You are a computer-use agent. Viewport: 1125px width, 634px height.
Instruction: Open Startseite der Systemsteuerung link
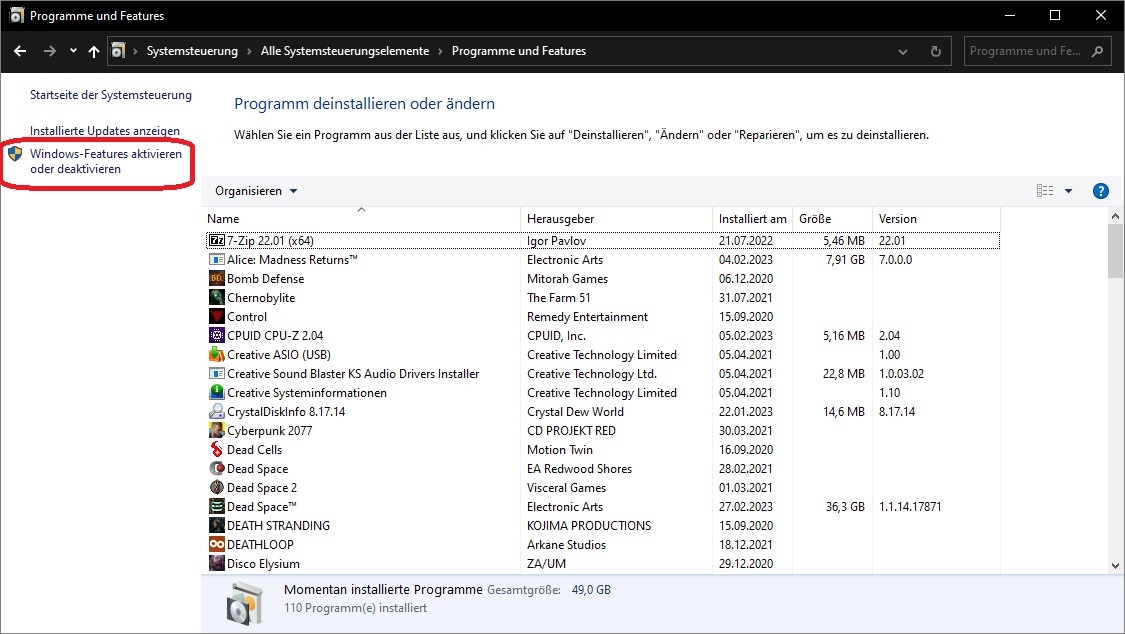tap(111, 95)
